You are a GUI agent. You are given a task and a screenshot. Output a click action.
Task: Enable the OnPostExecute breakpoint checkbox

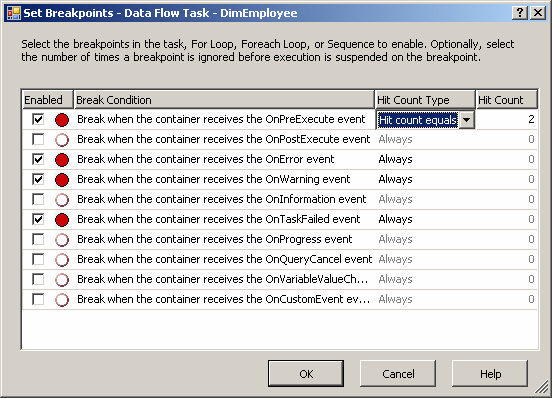(x=38, y=139)
